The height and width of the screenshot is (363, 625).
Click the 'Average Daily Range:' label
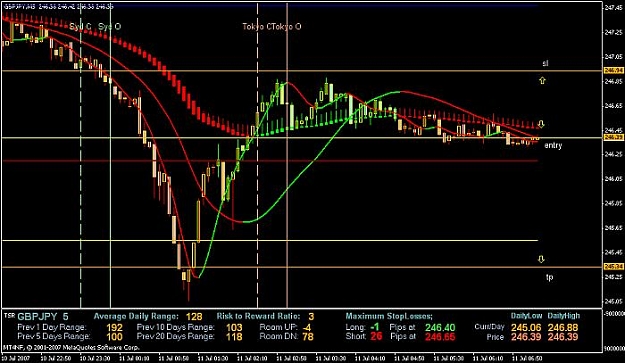click(136, 316)
